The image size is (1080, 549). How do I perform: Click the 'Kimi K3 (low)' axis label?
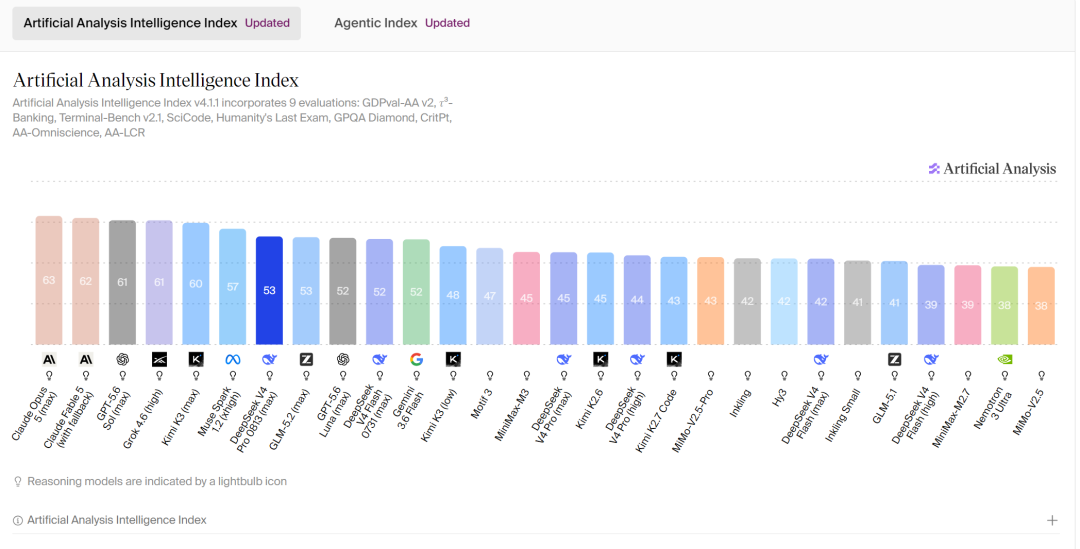tap(441, 416)
